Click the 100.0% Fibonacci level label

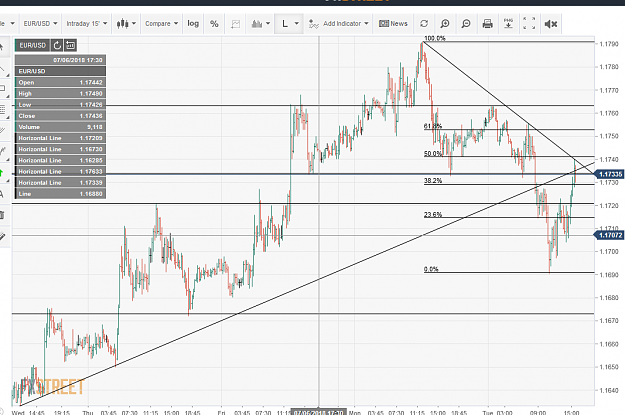(x=434, y=38)
